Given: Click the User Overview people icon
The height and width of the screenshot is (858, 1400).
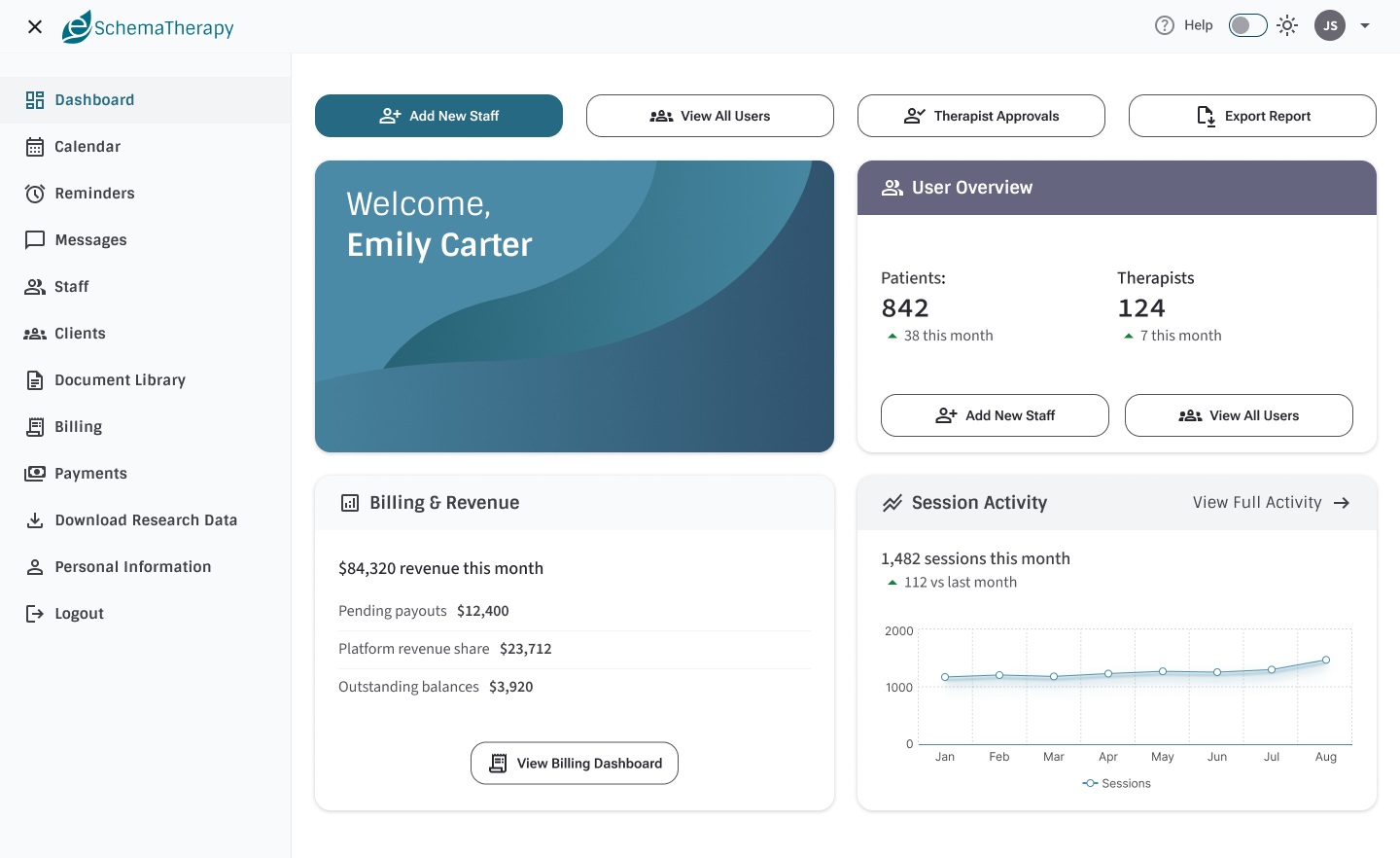Looking at the screenshot, I should (892, 188).
